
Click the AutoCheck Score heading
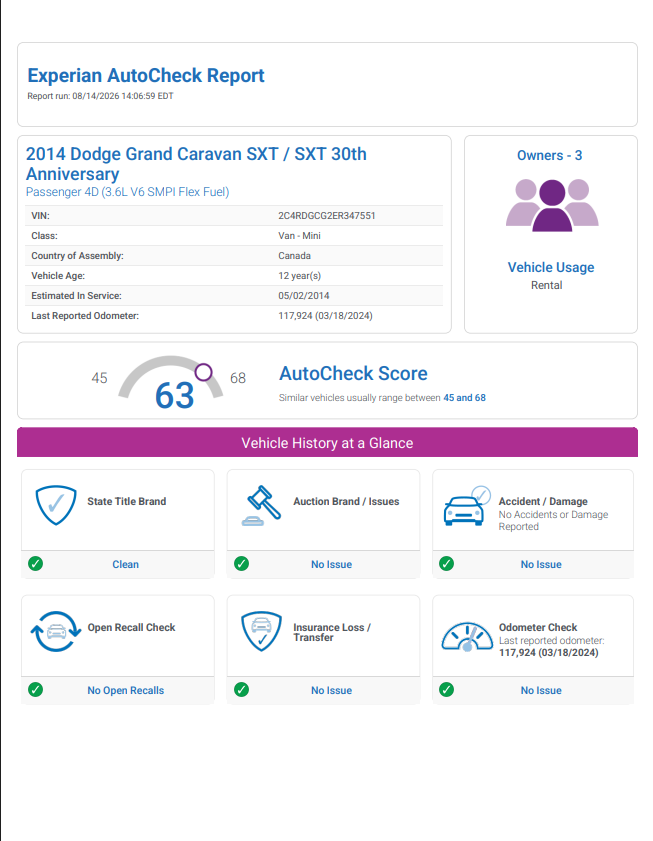(353, 373)
